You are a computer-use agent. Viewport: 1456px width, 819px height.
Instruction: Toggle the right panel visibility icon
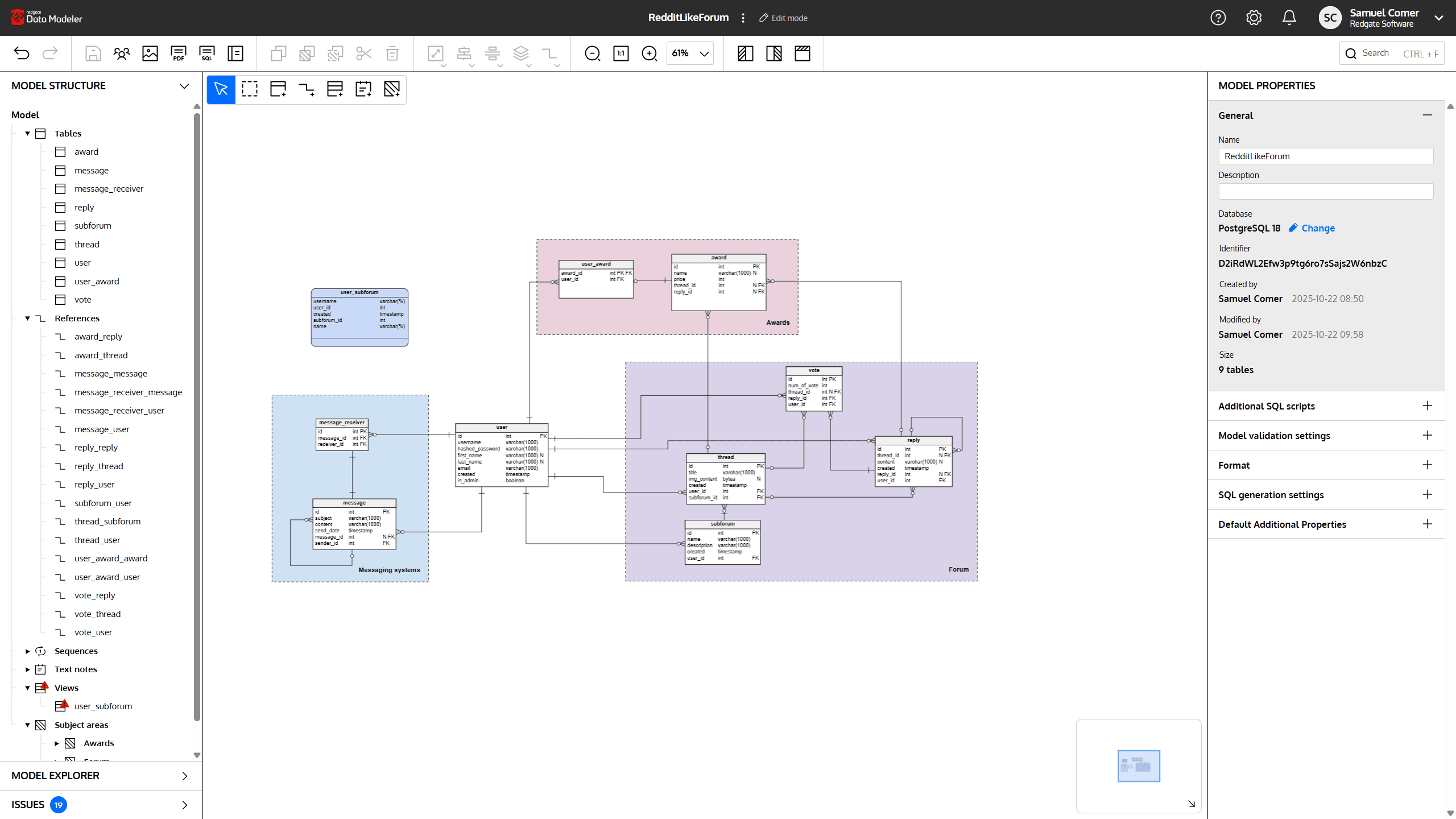[x=774, y=53]
